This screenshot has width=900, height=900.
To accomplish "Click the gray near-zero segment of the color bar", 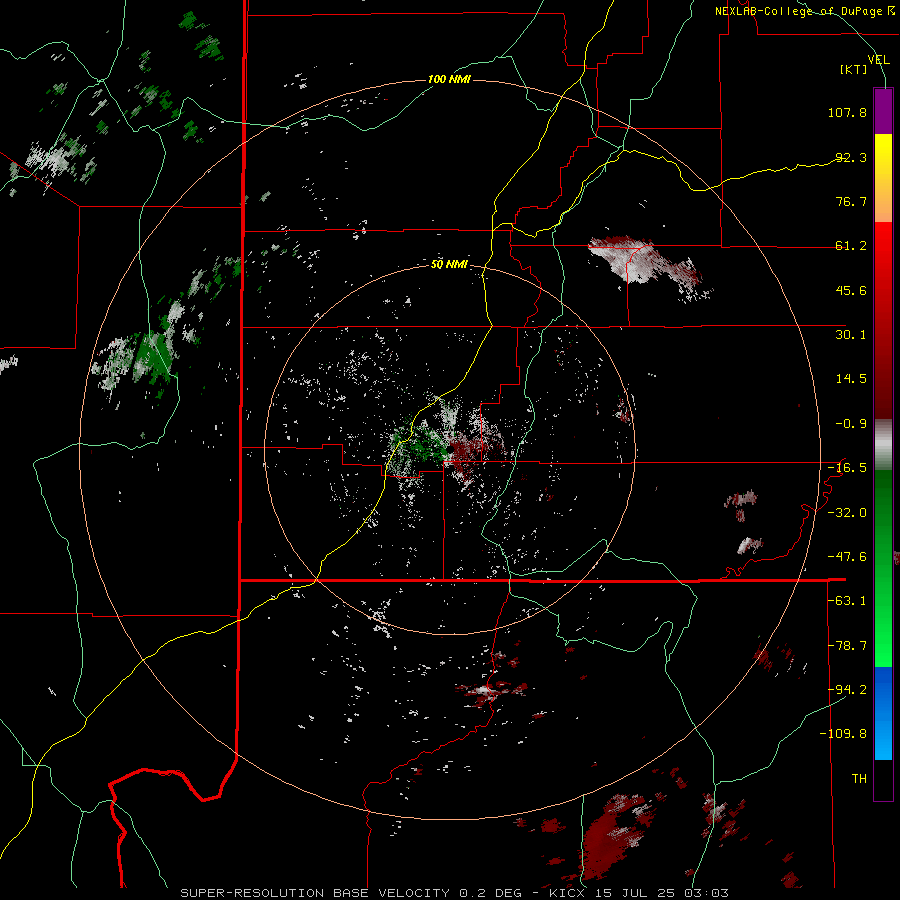I will tap(883, 445).
